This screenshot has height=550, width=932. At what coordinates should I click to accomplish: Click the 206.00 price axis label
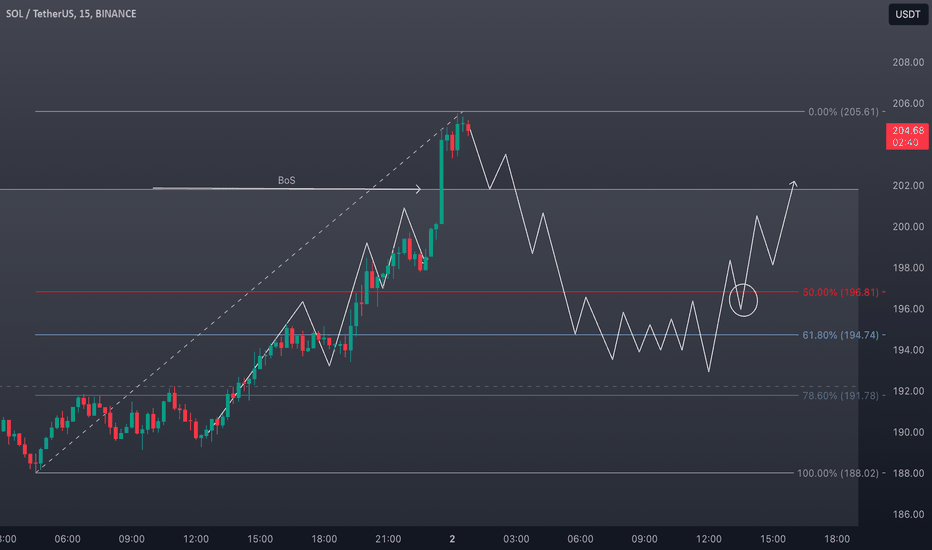point(908,103)
